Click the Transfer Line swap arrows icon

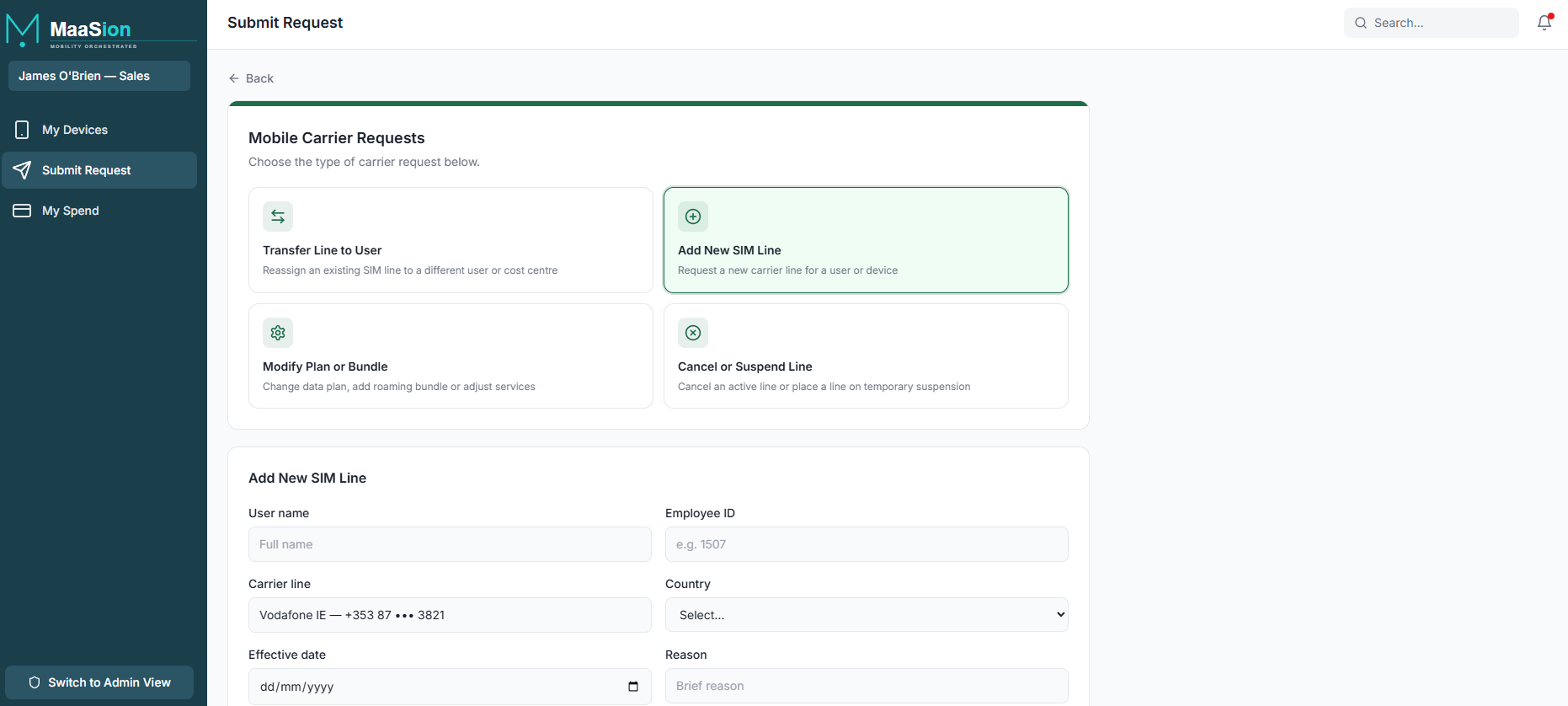(278, 217)
